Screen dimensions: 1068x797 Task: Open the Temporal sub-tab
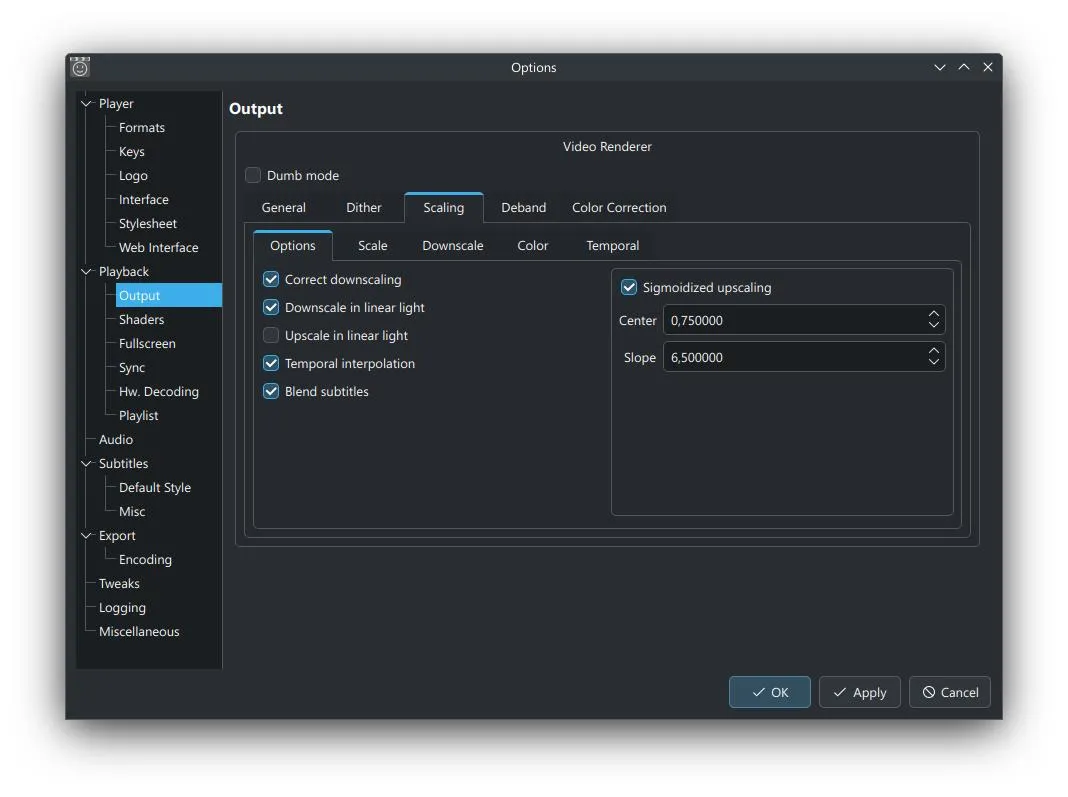(612, 246)
